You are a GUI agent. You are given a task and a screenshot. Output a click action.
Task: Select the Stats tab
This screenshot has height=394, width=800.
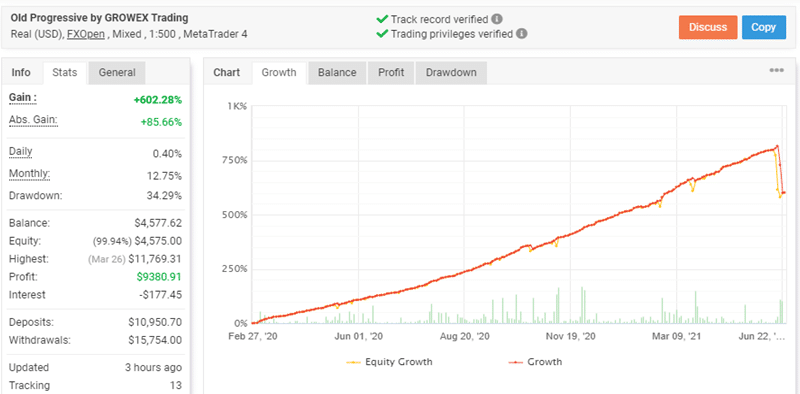65,72
